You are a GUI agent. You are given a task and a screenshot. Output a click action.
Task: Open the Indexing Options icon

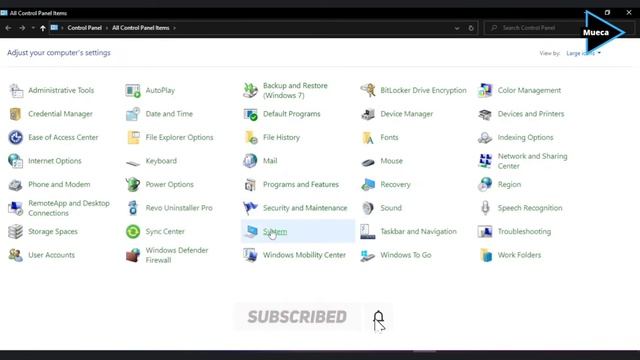click(x=485, y=137)
